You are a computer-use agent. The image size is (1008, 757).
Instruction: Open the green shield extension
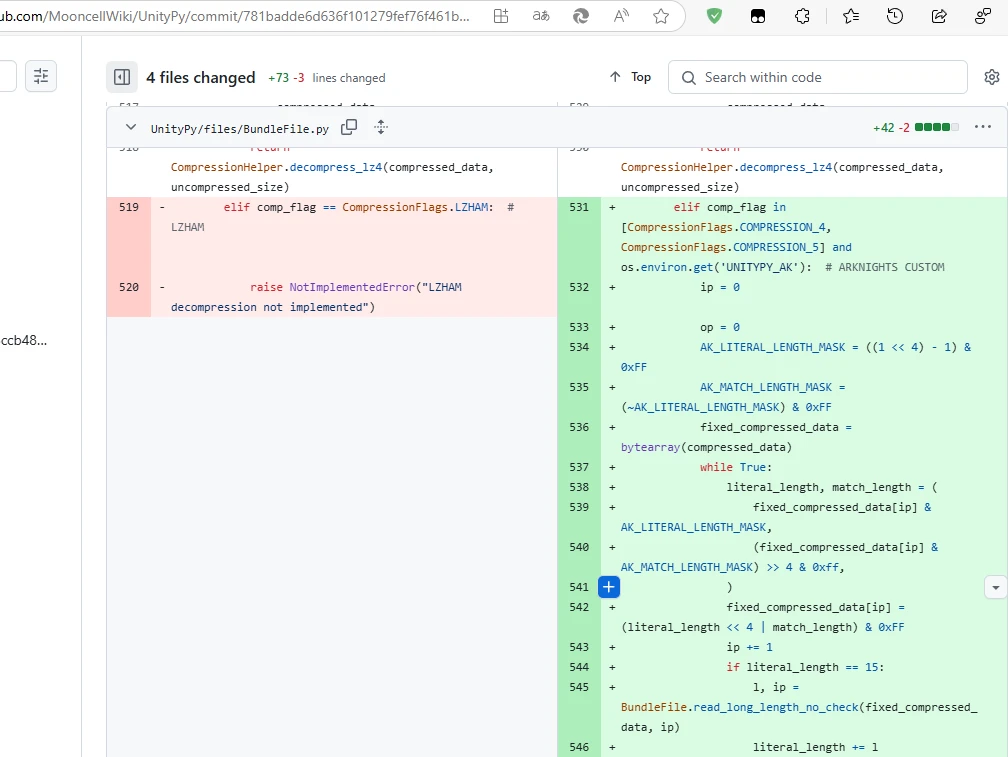[714, 16]
